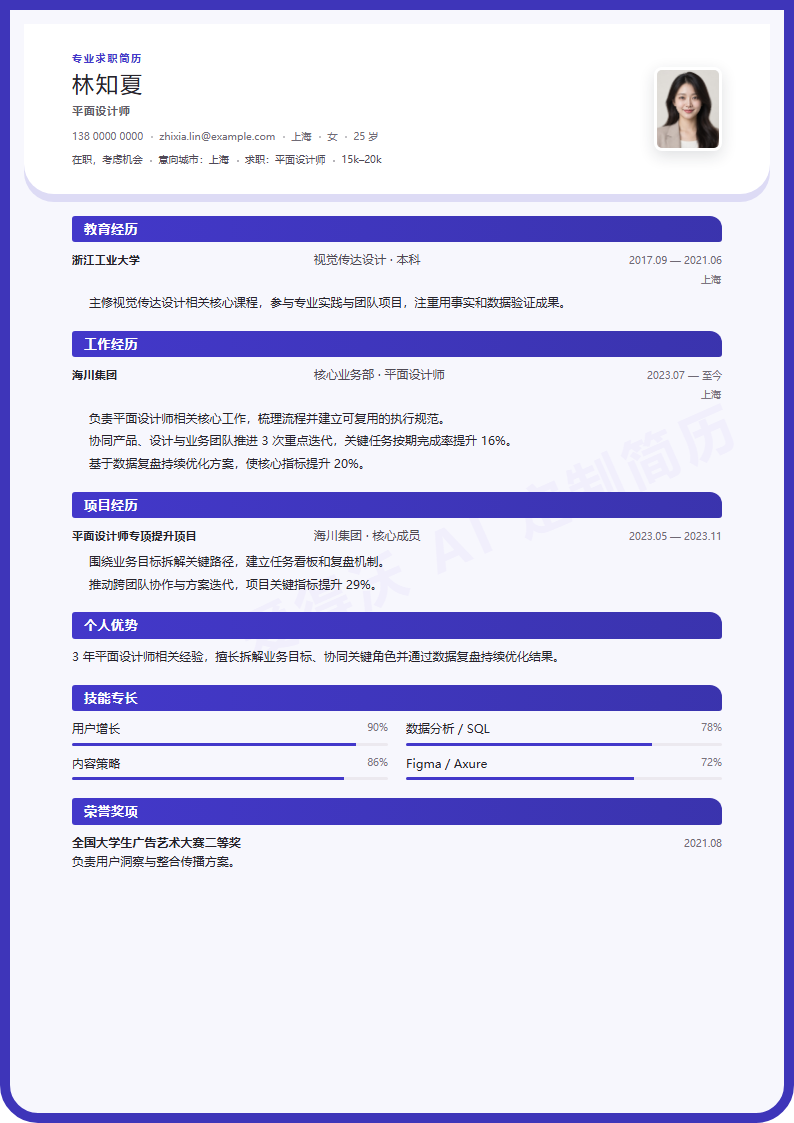The width and height of the screenshot is (794, 1123).
Task: Click the 核心业务部 · 平面设计师 text
Action: click(379, 375)
